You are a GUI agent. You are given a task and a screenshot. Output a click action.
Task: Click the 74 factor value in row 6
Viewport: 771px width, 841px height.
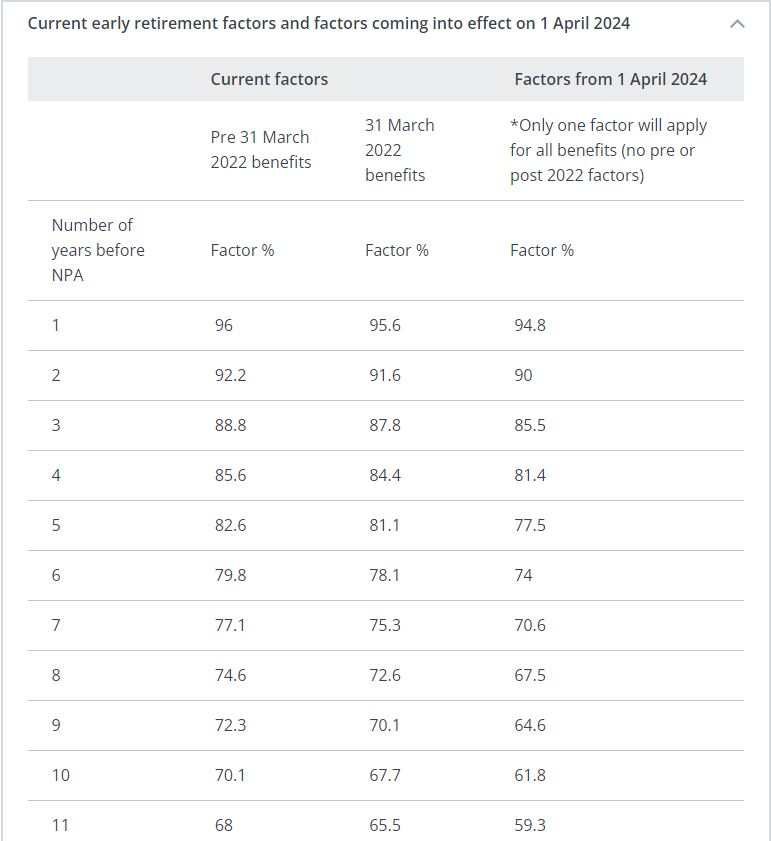point(524,575)
